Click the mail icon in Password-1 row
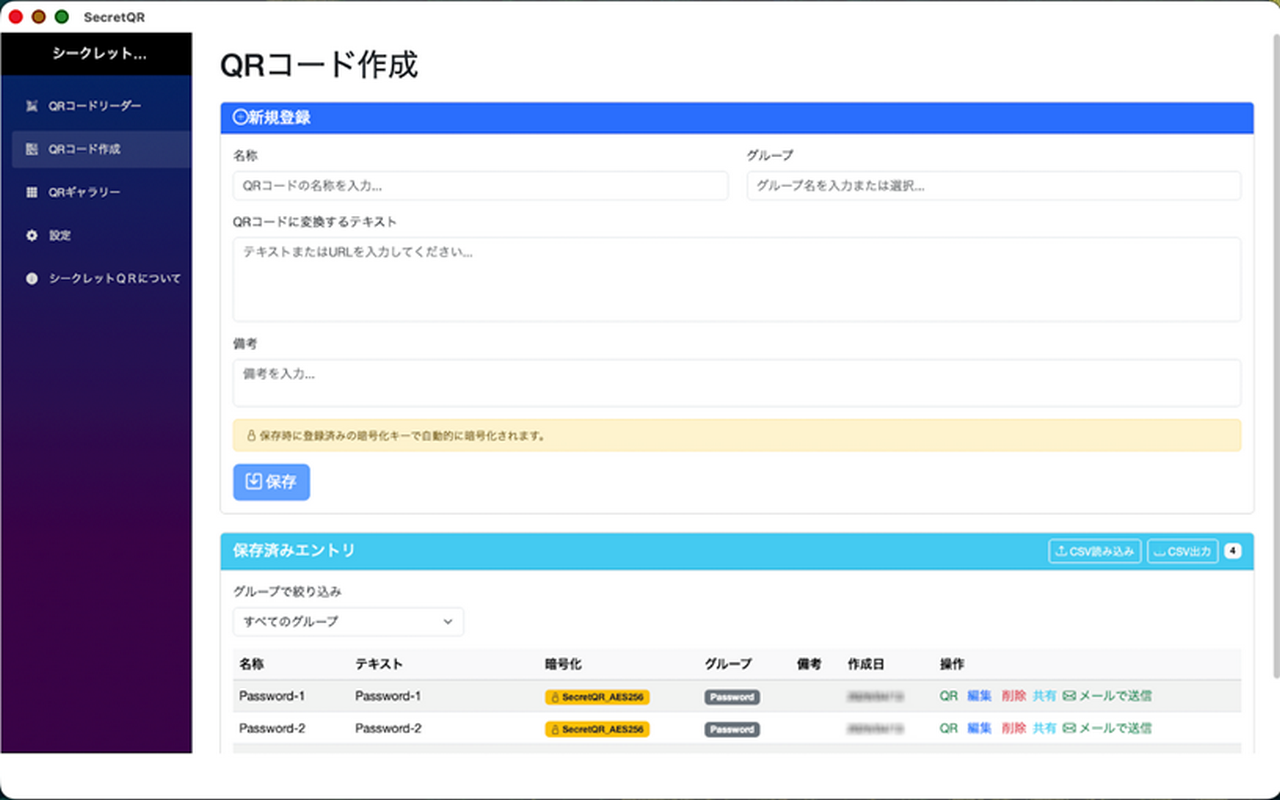Image resolution: width=1280 pixels, height=800 pixels. click(x=1068, y=696)
